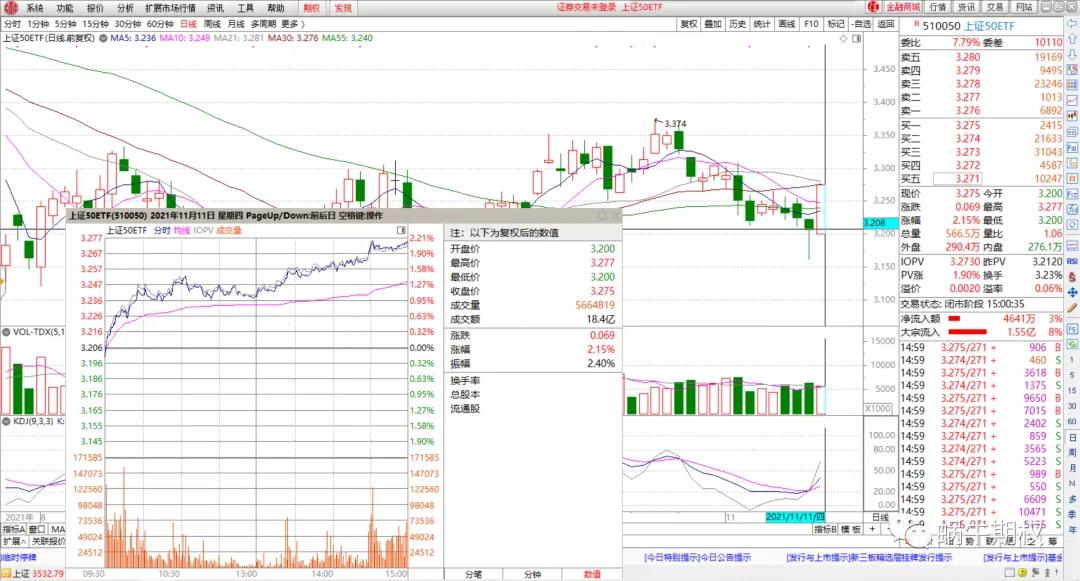Open the 今日公告提示 link at the bottom
Viewport: 1080px width, 581px height.
click(x=725, y=557)
